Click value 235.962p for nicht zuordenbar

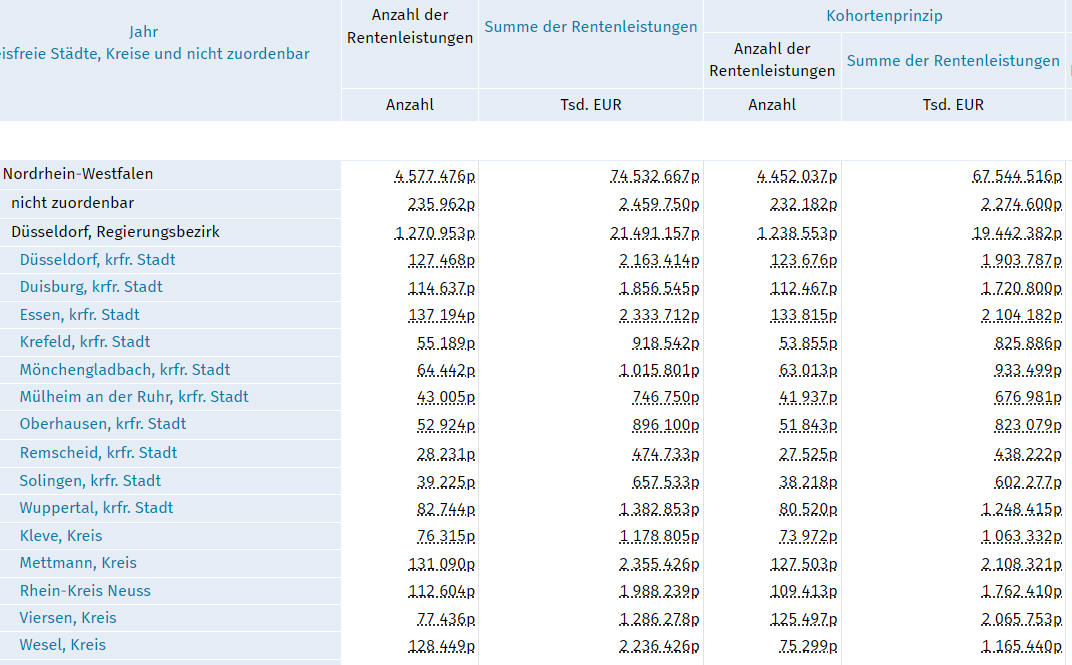pyautogui.click(x=442, y=204)
